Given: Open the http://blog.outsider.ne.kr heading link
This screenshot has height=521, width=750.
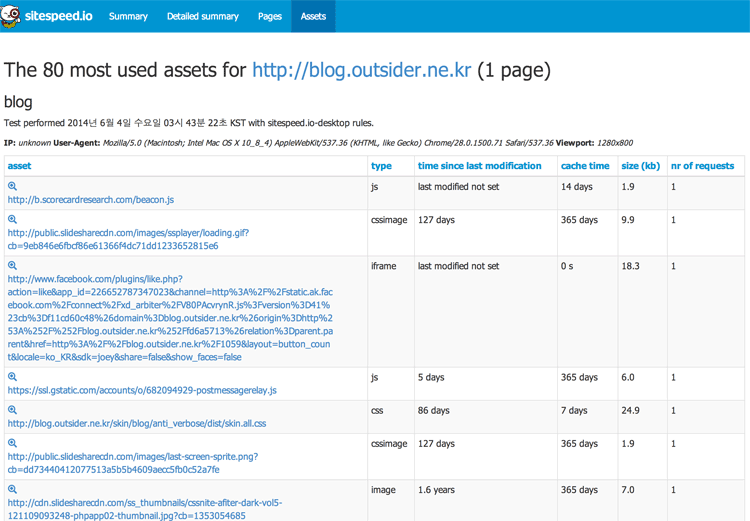Looking at the screenshot, I should [362, 70].
